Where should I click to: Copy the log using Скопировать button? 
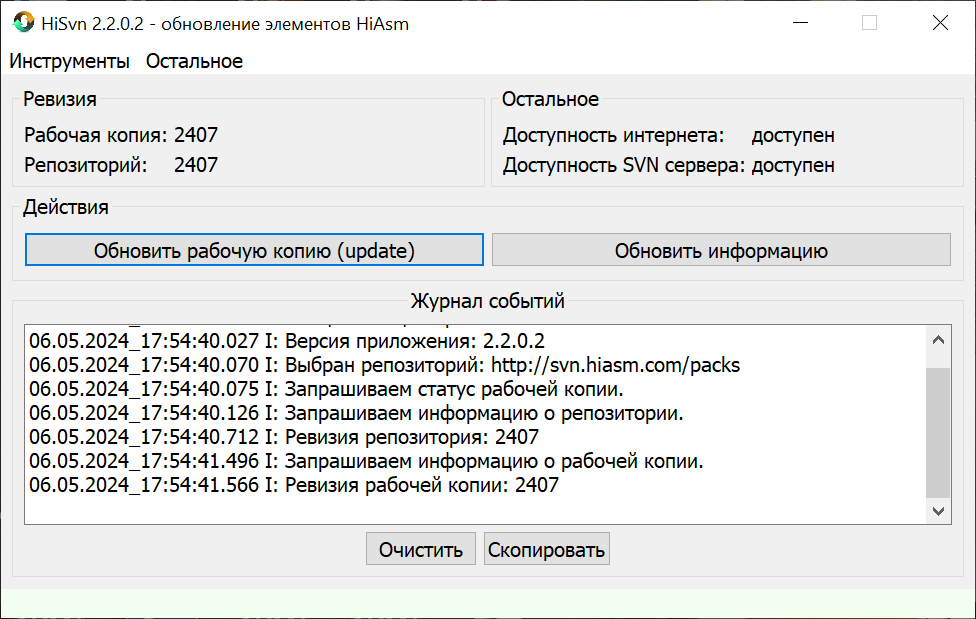pyautogui.click(x=547, y=549)
